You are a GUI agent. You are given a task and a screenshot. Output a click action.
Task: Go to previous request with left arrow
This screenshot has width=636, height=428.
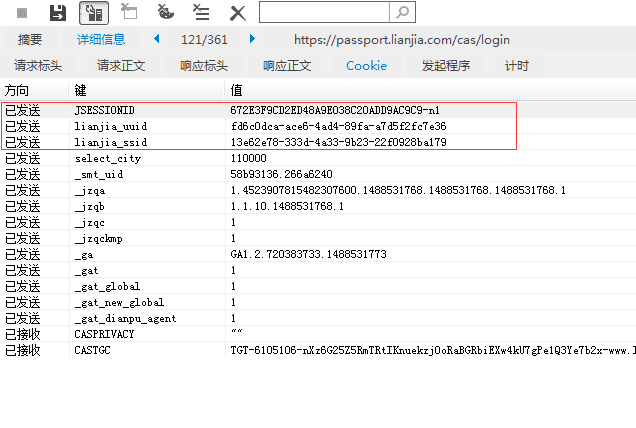[157, 39]
